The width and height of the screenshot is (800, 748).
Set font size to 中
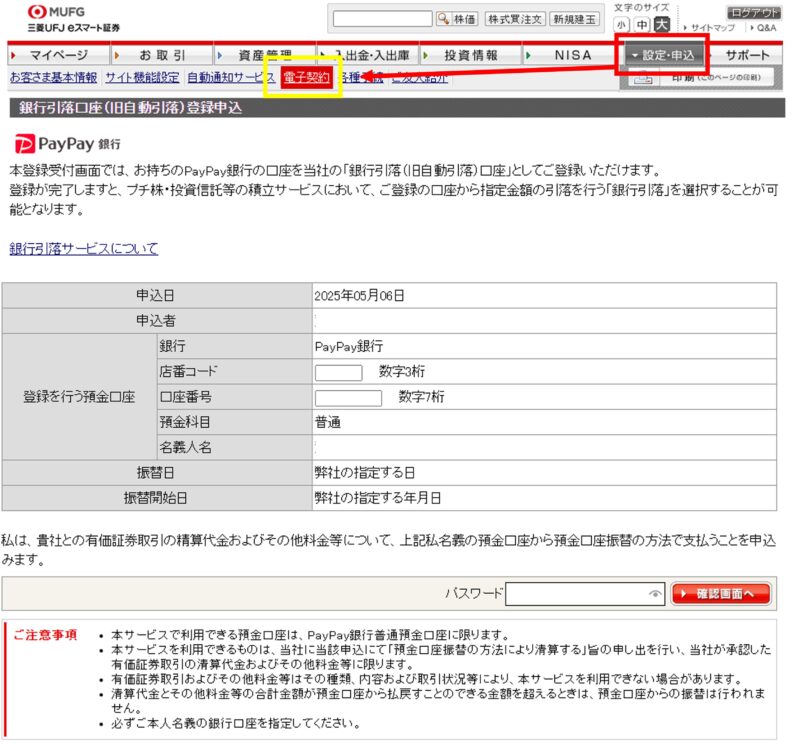pyautogui.click(x=642, y=24)
